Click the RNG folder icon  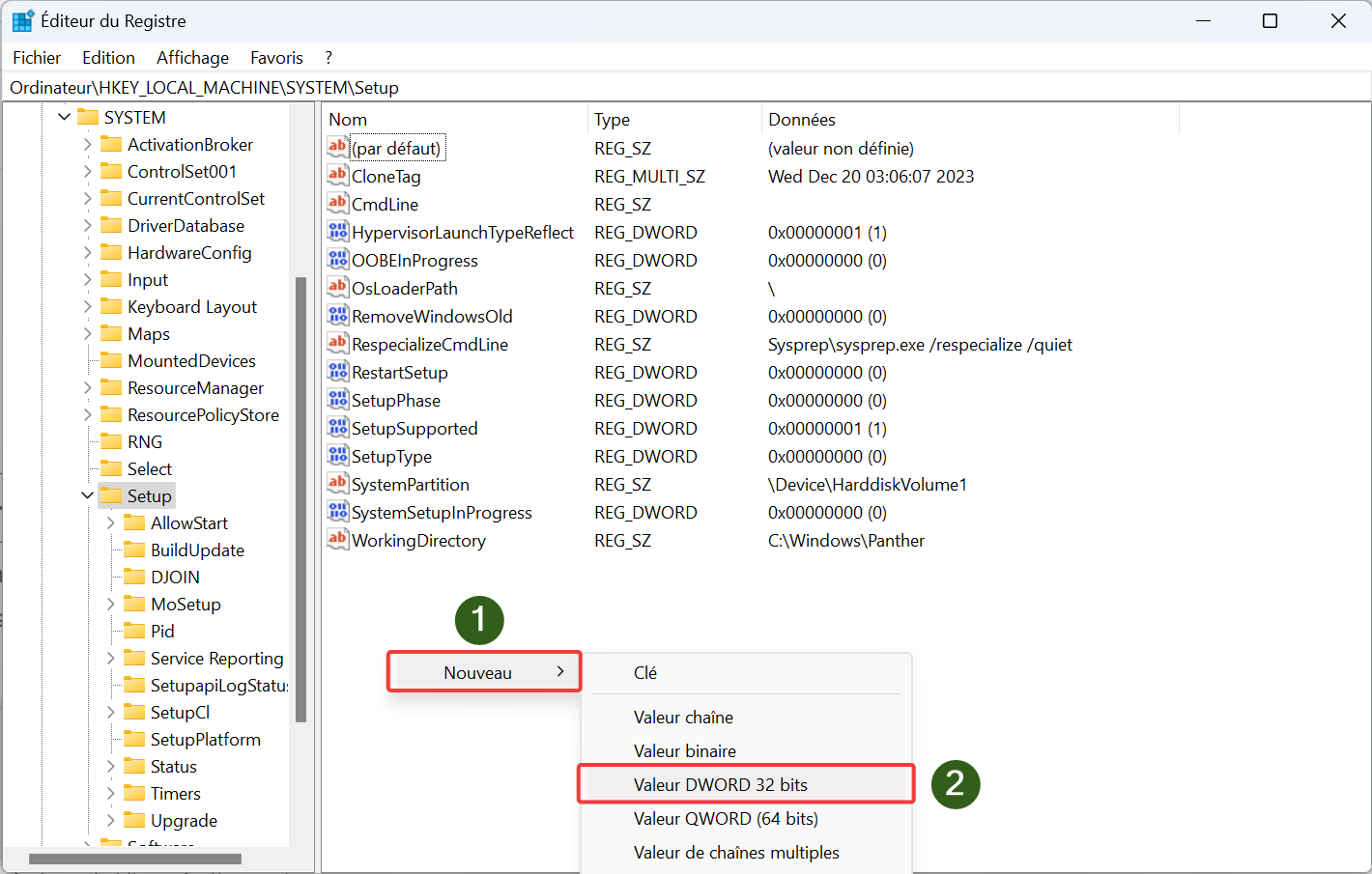[x=111, y=441]
